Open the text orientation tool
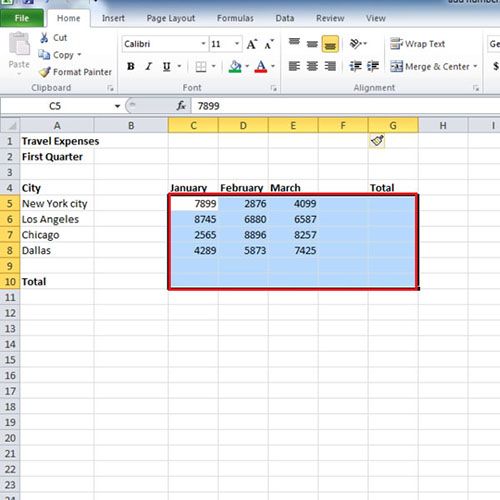 tap(356, 44)
